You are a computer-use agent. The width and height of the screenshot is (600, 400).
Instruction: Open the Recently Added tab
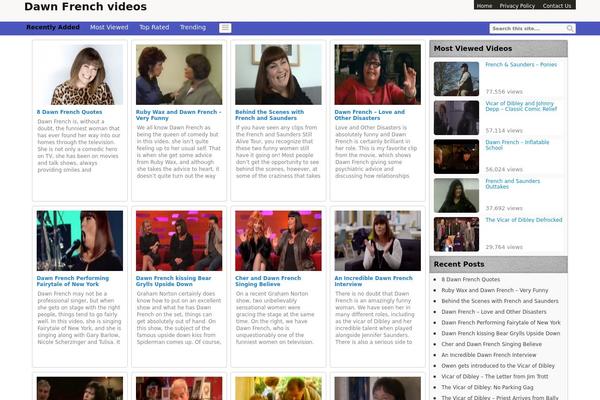[53, 27]
